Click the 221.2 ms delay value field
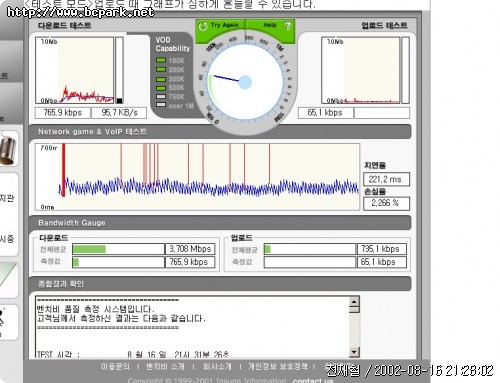The width and height of the screenshot is (500, 383). coord(386,179)
